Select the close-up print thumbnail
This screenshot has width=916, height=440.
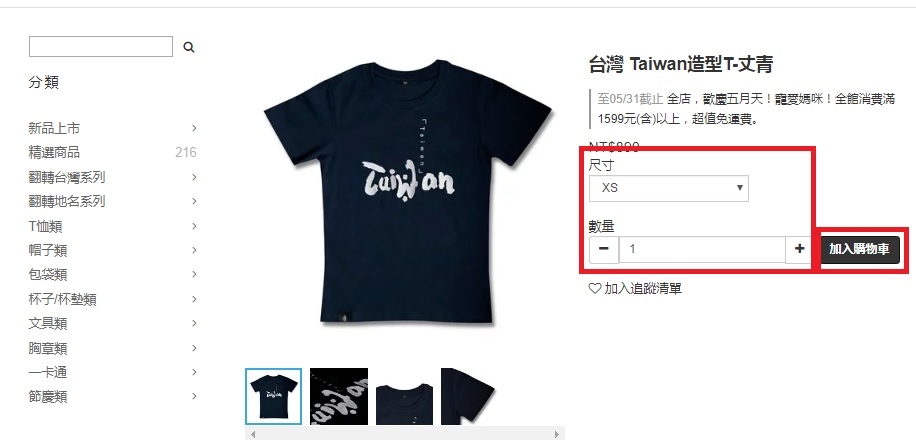(x=339, y=396)
